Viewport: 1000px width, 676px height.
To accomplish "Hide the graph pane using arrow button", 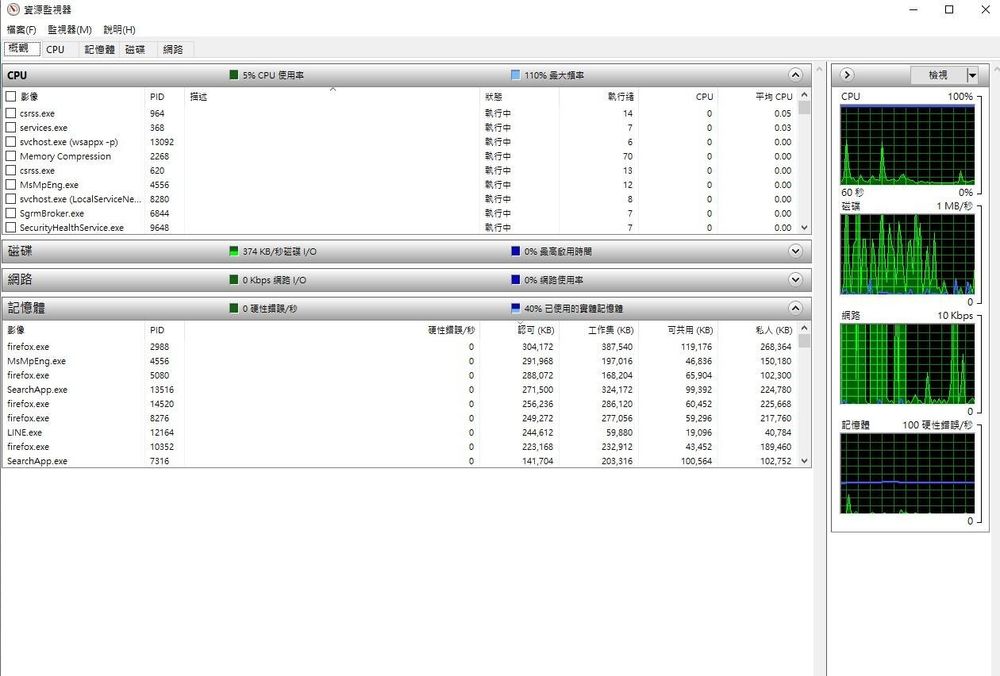I will pos(847,75).
